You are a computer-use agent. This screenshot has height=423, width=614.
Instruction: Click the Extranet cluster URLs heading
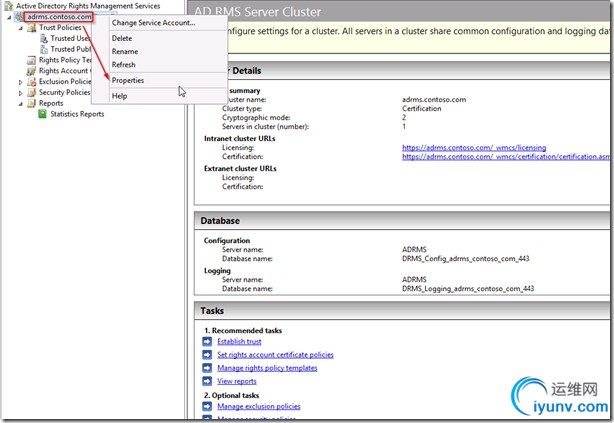[x=240, y=169]
